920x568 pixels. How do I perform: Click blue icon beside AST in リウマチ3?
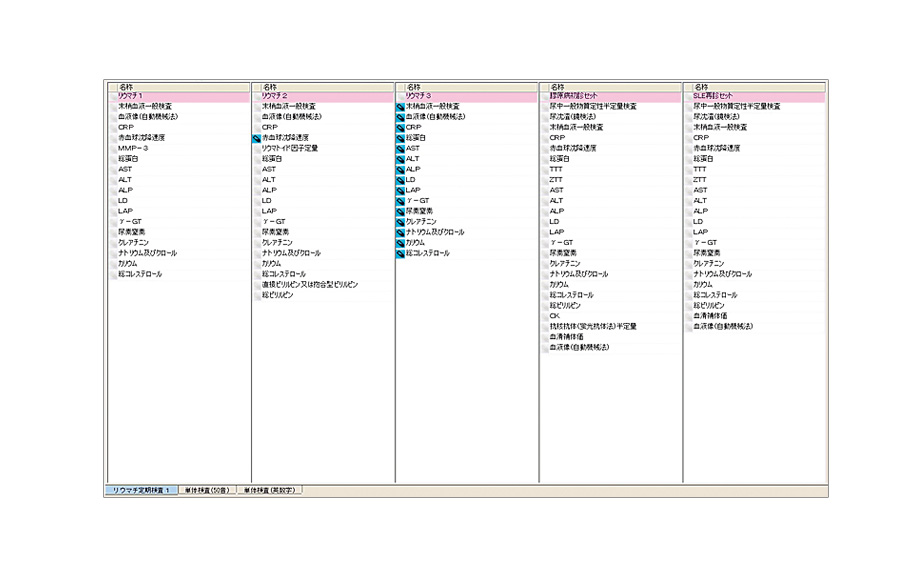401,148
